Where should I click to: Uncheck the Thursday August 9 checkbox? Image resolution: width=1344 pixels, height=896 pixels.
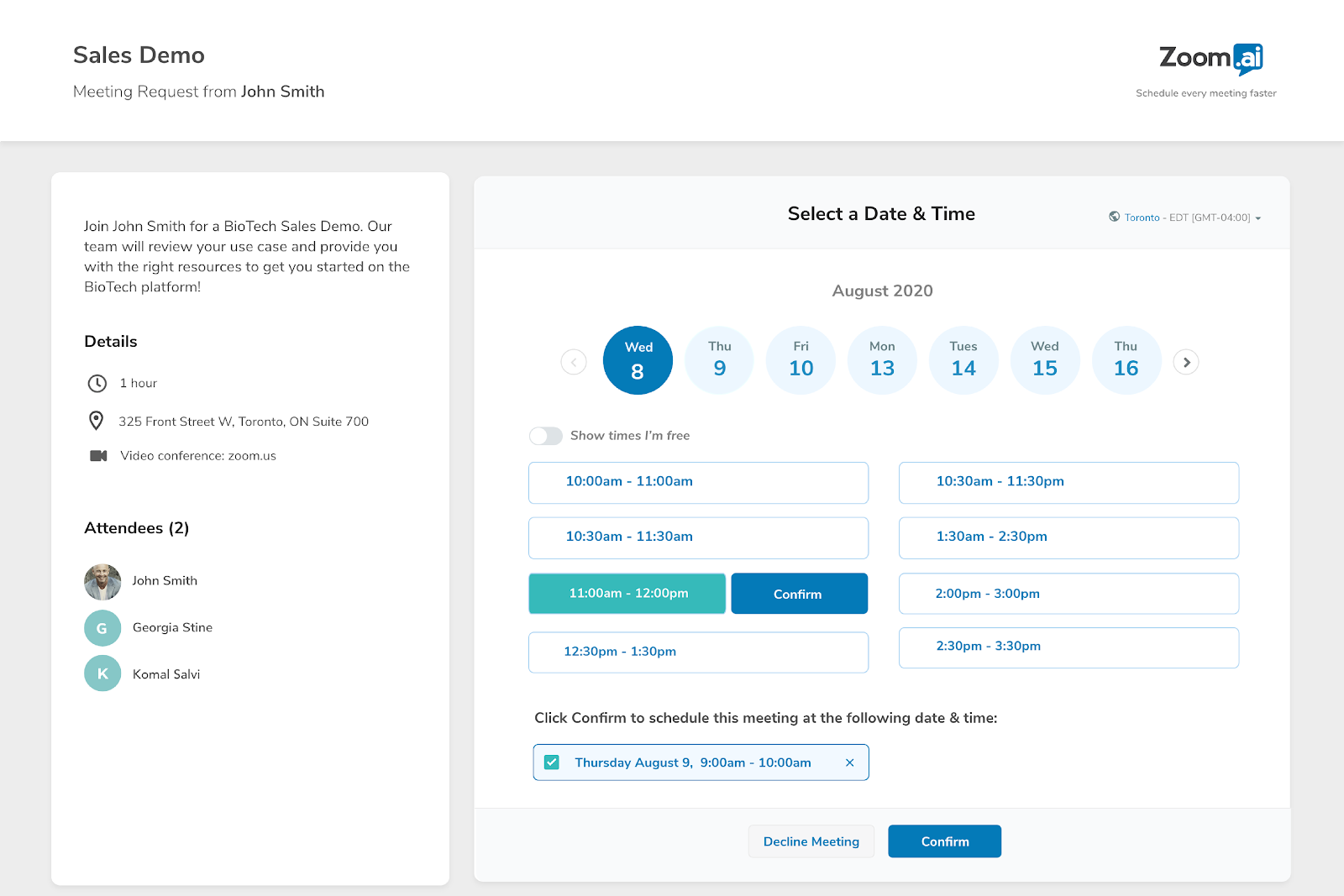tap(552, 762)
